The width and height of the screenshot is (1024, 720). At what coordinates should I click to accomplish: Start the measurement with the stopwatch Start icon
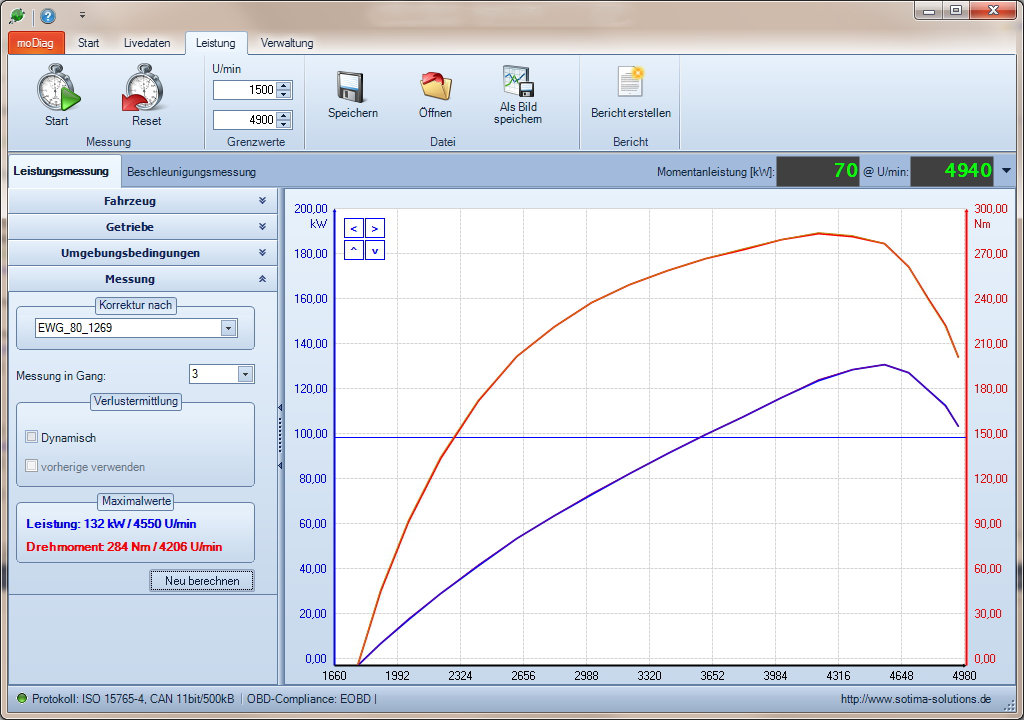click(58, 88)
